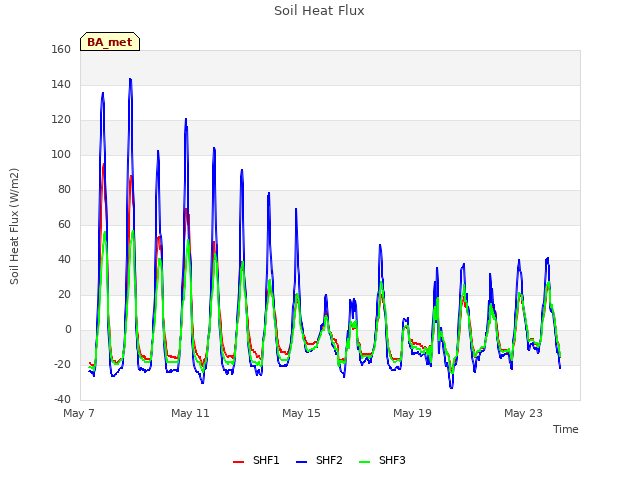Screen dimensions: 640x480
Task: Click the -20 y-axis tick label
Action: tap(62, 364)
